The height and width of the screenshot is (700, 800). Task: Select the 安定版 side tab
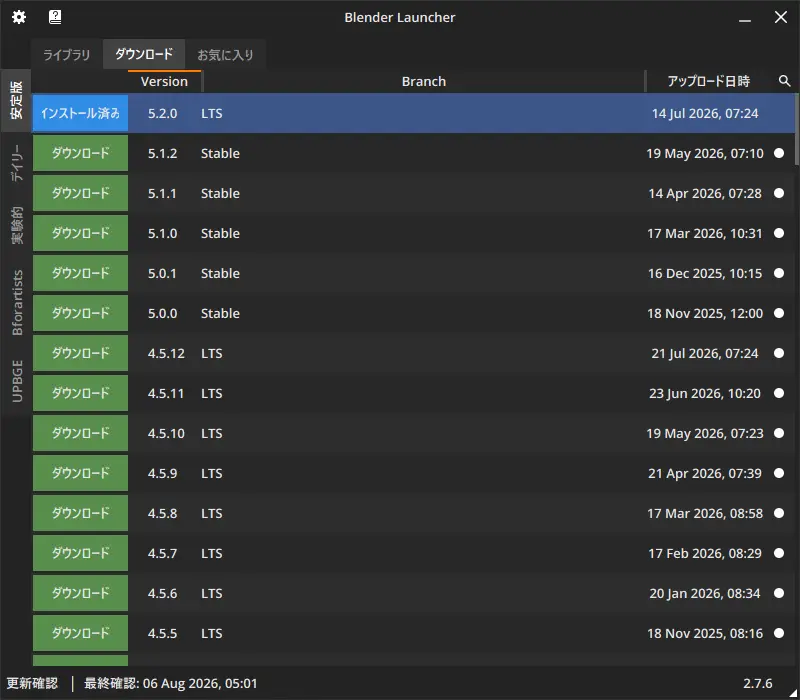16,100
